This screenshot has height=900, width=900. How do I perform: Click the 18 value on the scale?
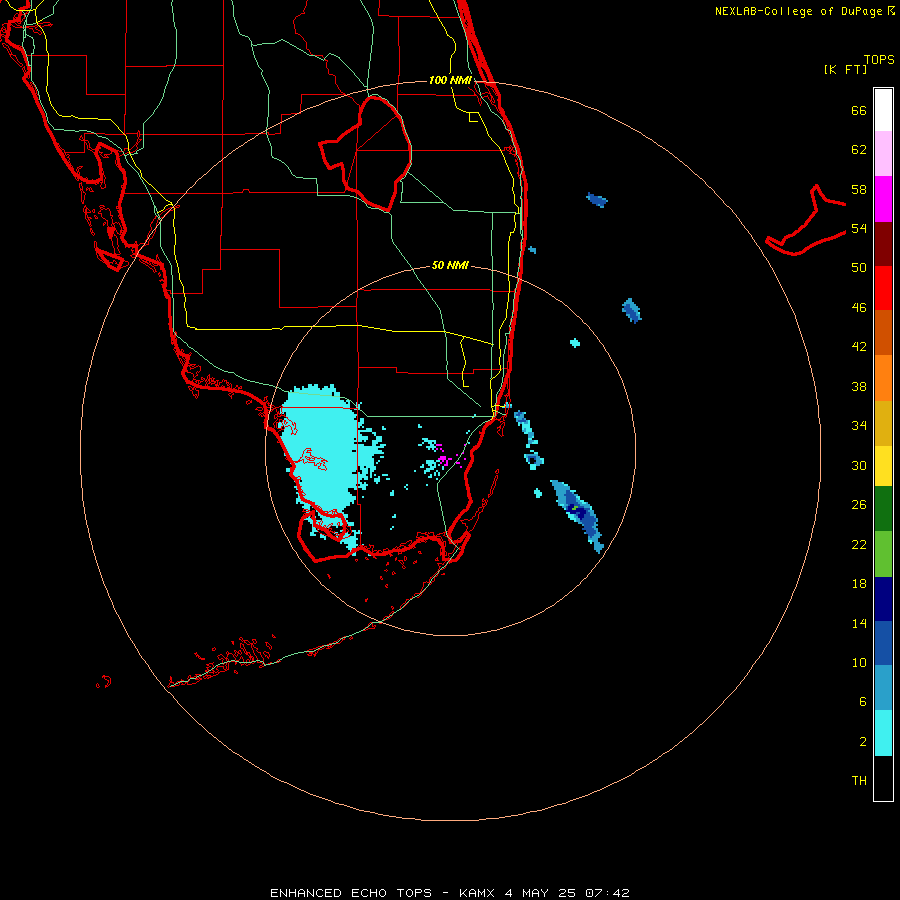[x=859, y=584]
